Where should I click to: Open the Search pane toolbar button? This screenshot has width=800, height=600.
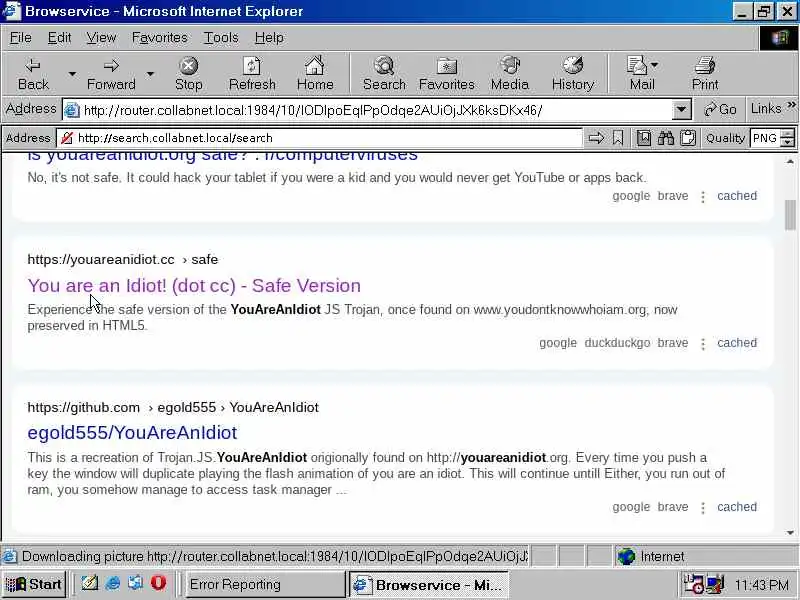384,74
